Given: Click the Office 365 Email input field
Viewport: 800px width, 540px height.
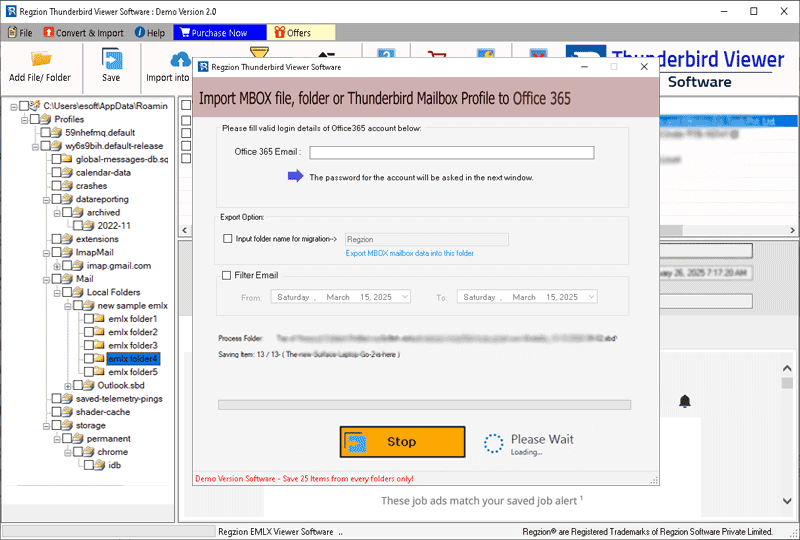Looking at the screenshot, I should pyautogui.click(x=452, y=152).
